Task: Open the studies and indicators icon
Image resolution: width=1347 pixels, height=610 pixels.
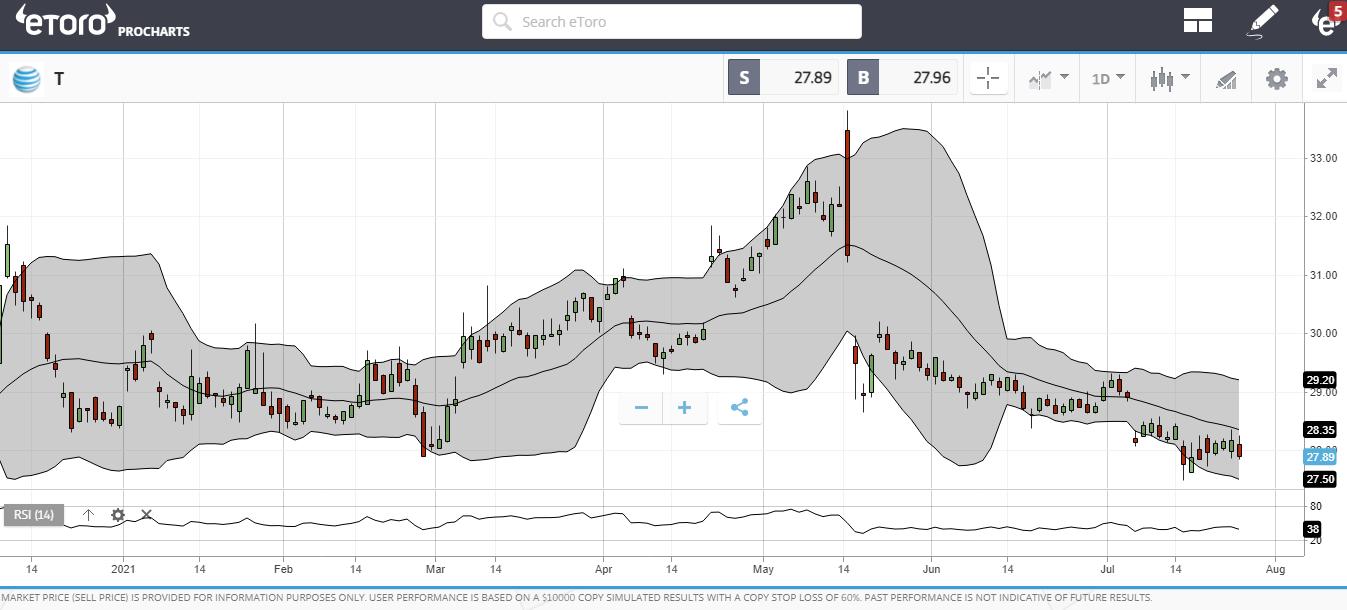Action: (1226, 79)
